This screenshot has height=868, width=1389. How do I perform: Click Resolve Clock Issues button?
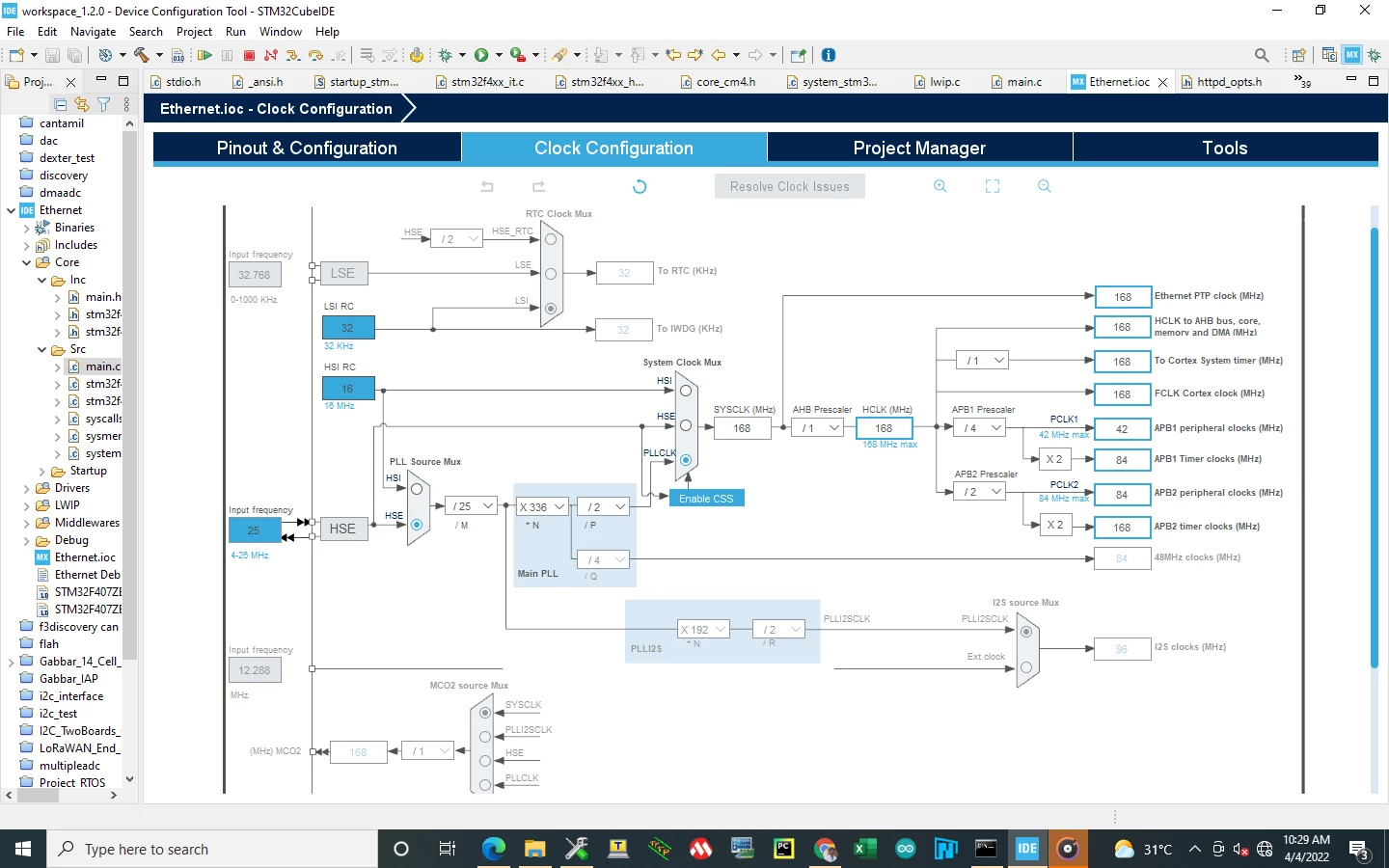(x=790, y=186)
